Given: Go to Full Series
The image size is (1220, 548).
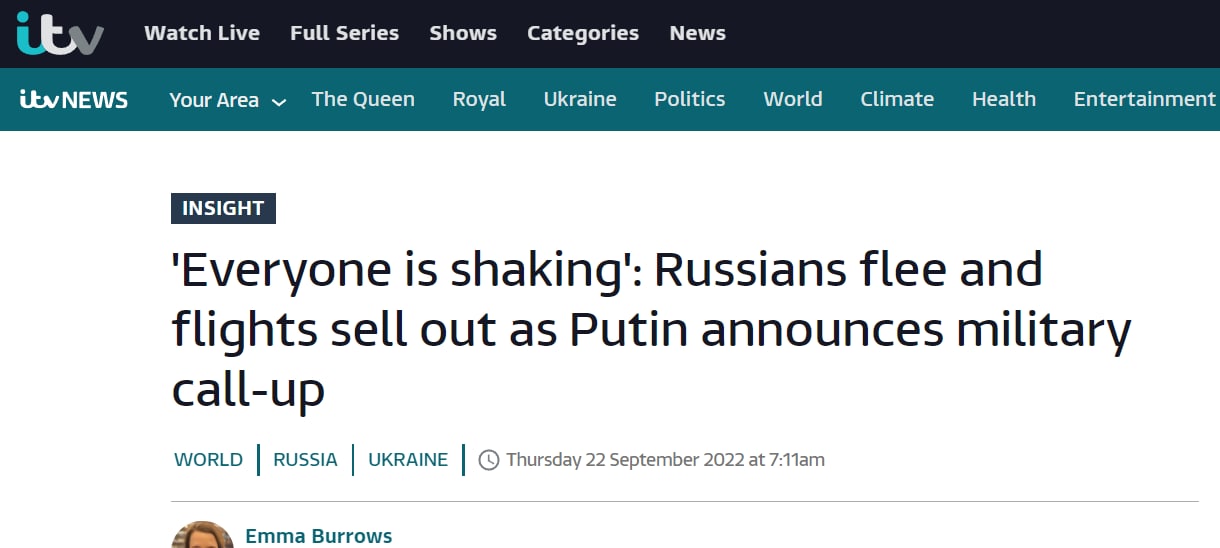Looking at the screenshot, I should pyautogui.click(x=344, y=33).
